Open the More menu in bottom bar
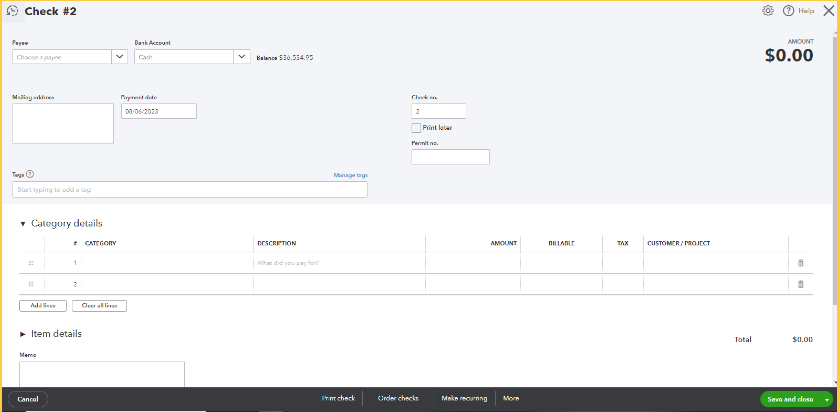The height and width of the screenshot is (412, 840). (511, 399)
